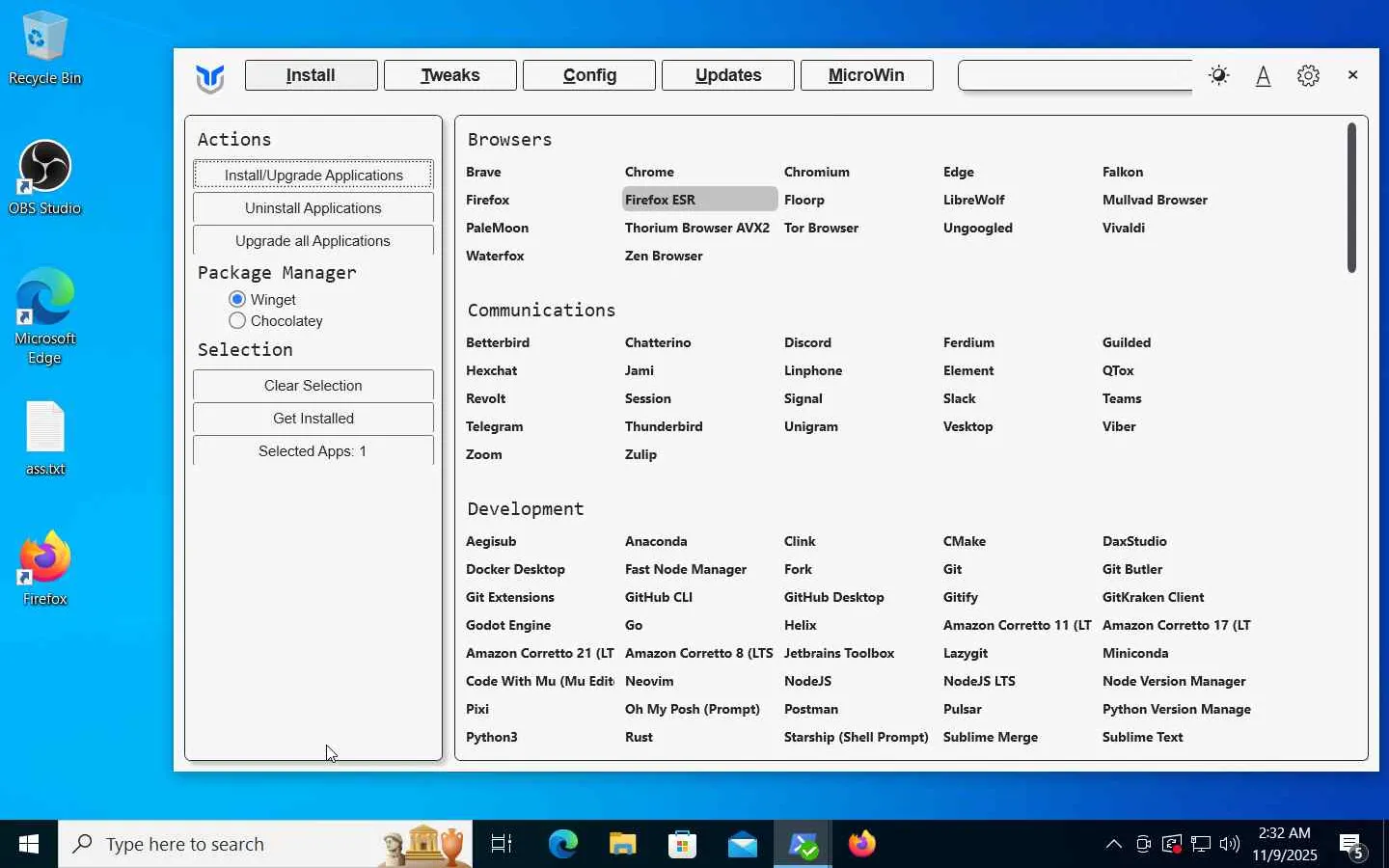Image resolution: width=1389 pixels, height=868 pixels.
Task: Select the ass.txt file on the desktop
Action: pyautogui.click(x=44, y=439)
